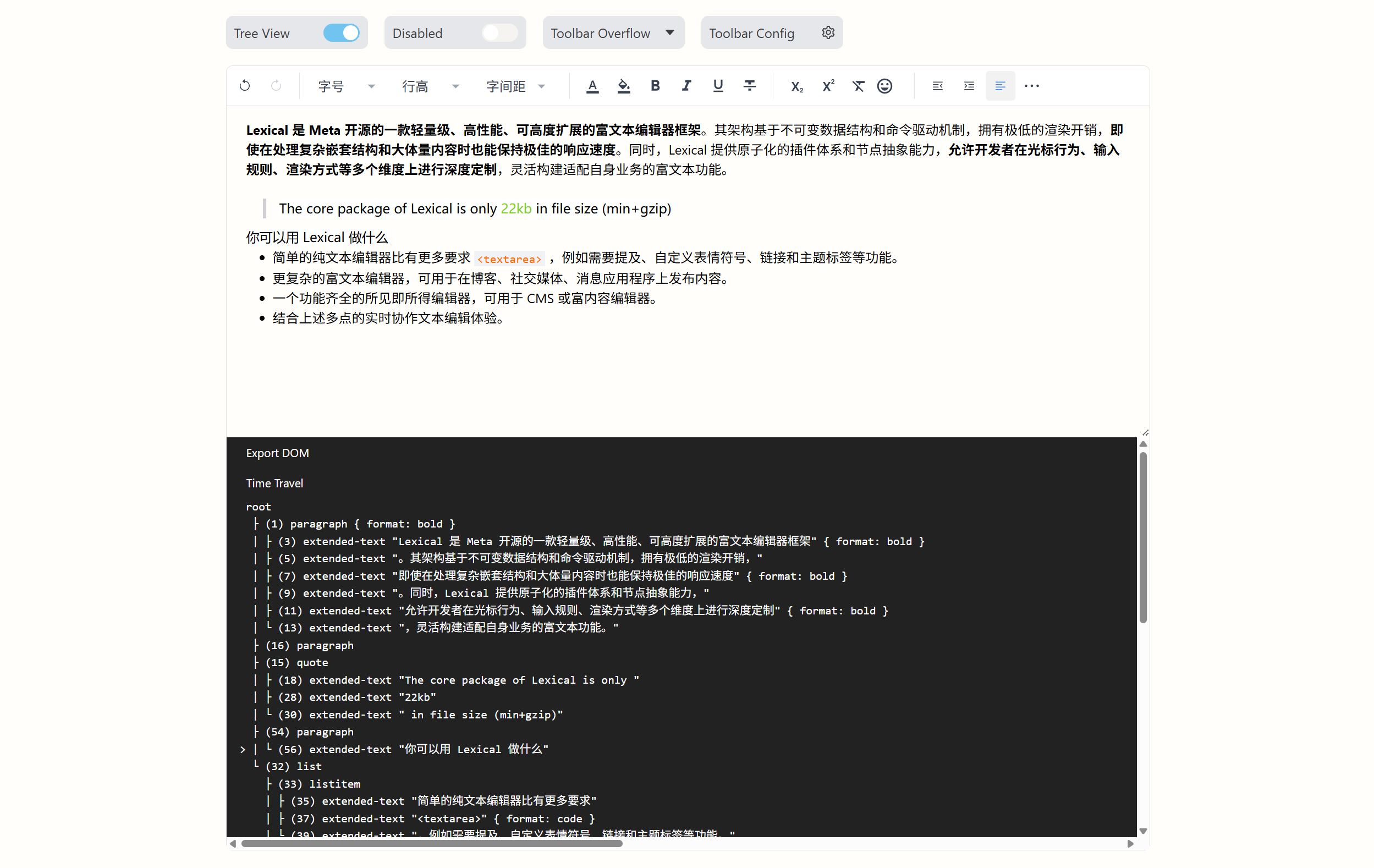Viewport: 1374px width, 868px height.
Task: Click the editor resize handle
Action: [x=1145, y=432]
